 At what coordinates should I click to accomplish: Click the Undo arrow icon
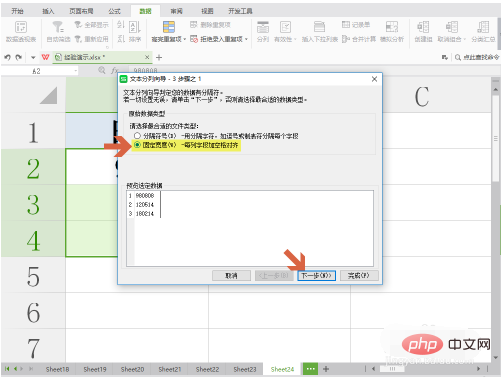point(7,57)
